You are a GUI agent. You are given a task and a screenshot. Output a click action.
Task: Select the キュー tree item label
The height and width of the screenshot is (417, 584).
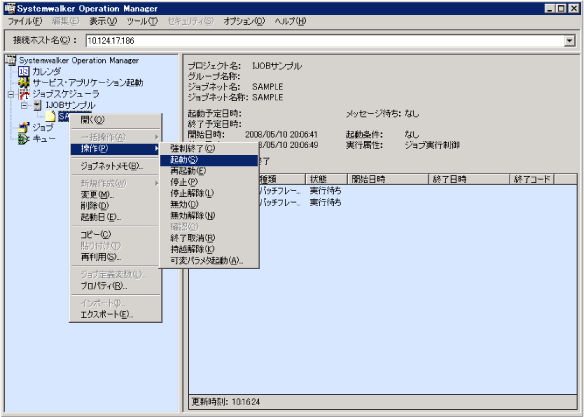click(44, 139)
